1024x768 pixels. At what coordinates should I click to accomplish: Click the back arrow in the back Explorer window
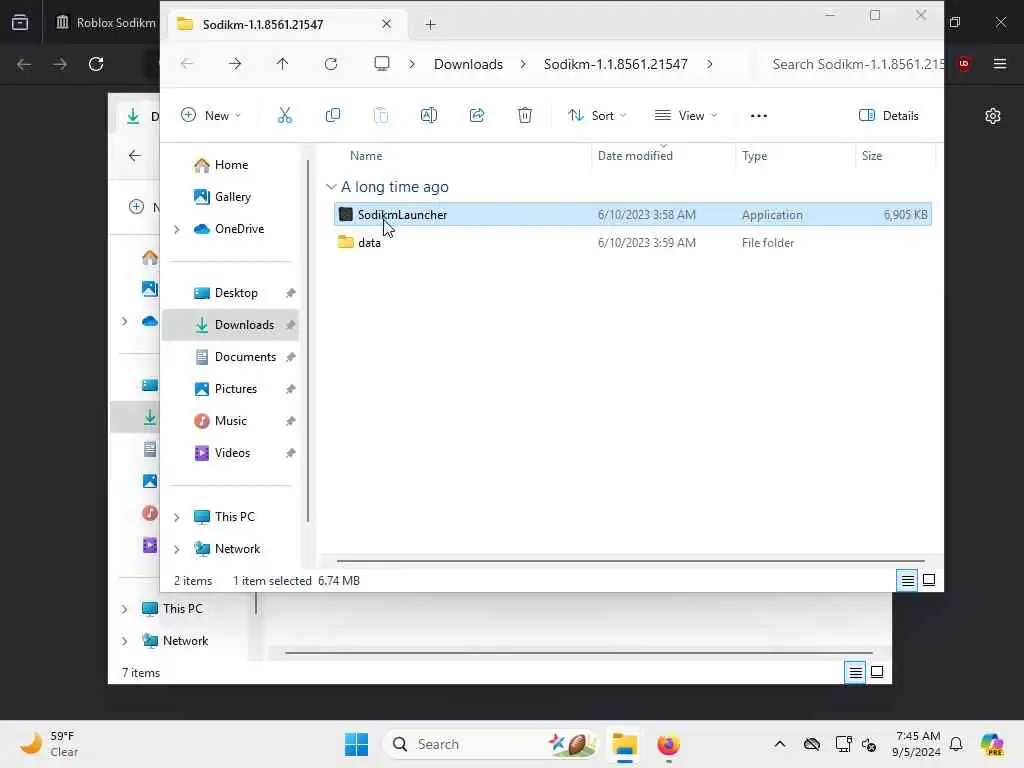135,155
